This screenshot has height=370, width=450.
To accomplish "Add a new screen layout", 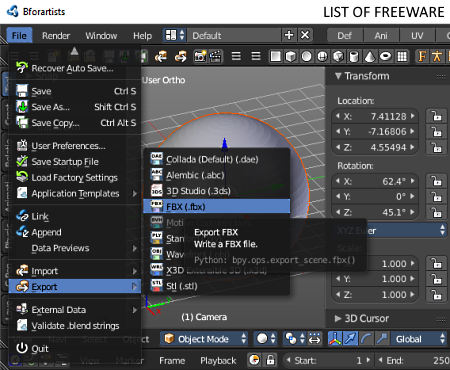I will [x=289, y=35].
